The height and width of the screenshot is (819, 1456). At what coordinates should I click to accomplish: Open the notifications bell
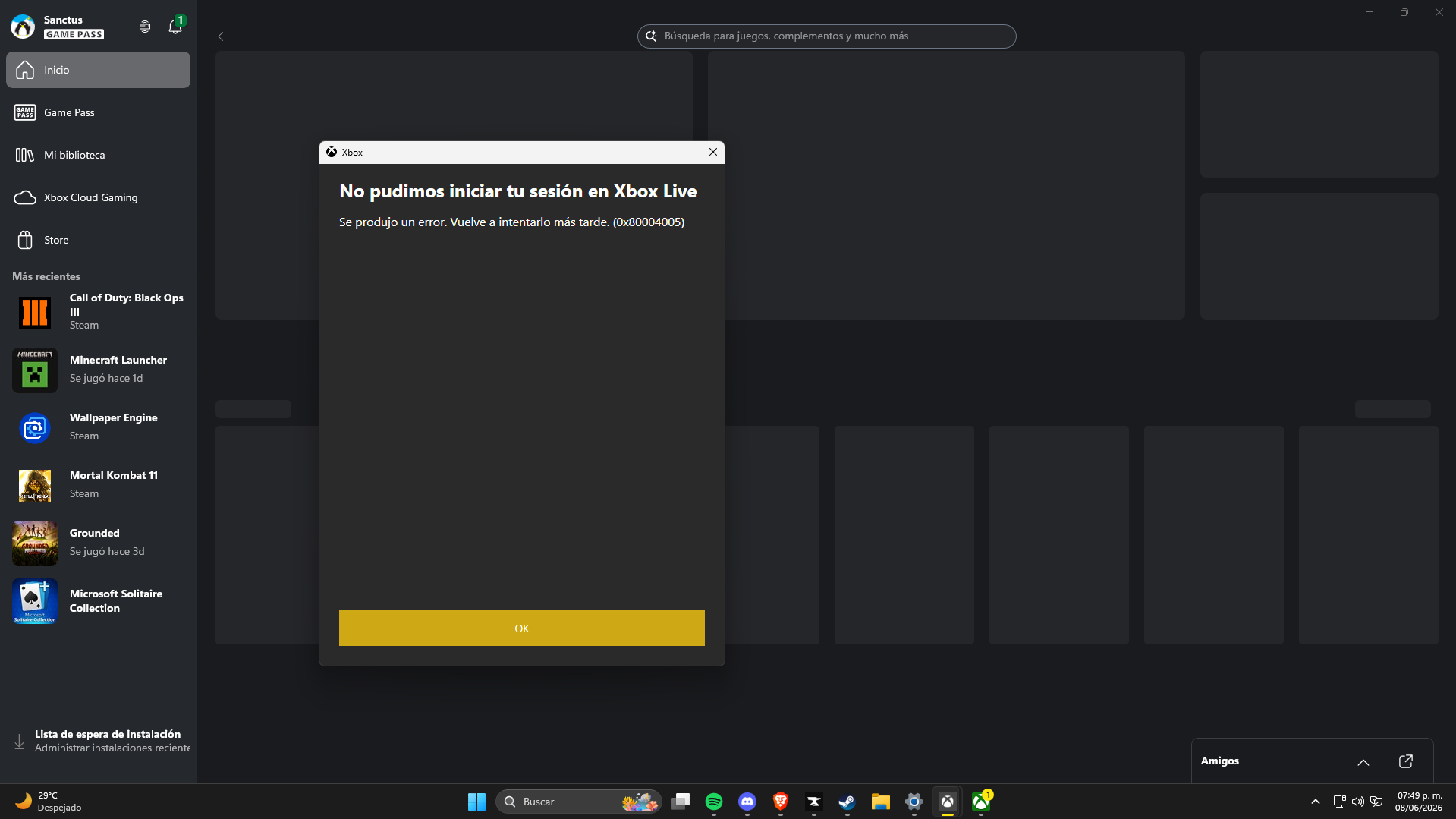click(175, 27)
